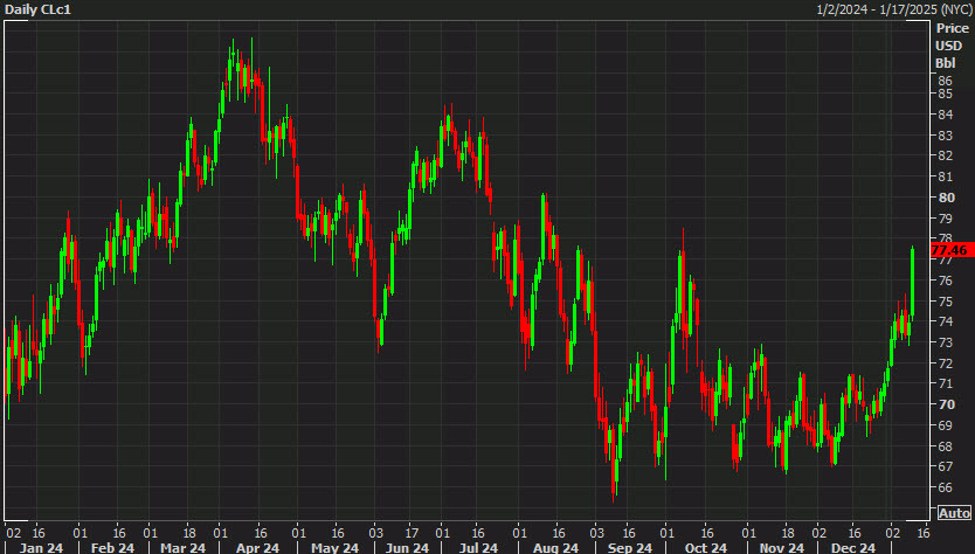Click the 86 price level on the axis
The width and height of the screenshot is (975, 554).
[944, 78]
